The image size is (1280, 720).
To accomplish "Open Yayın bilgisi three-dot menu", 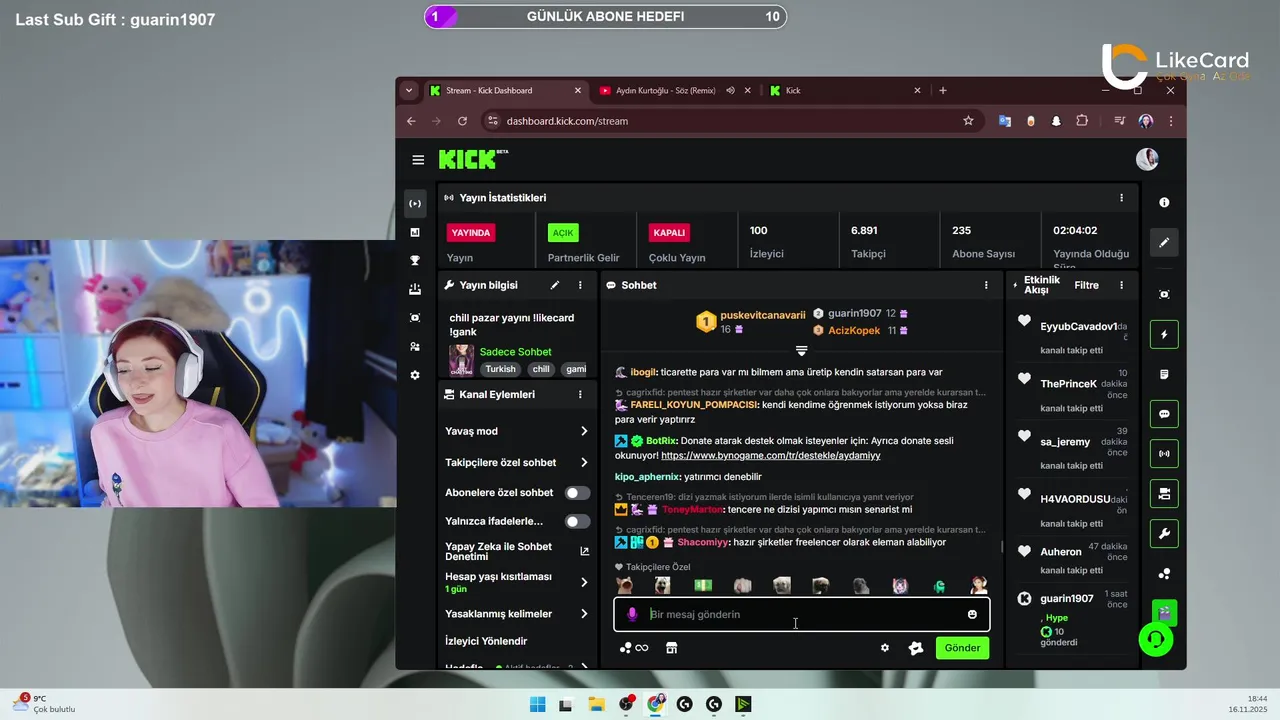I will [580, 285].
